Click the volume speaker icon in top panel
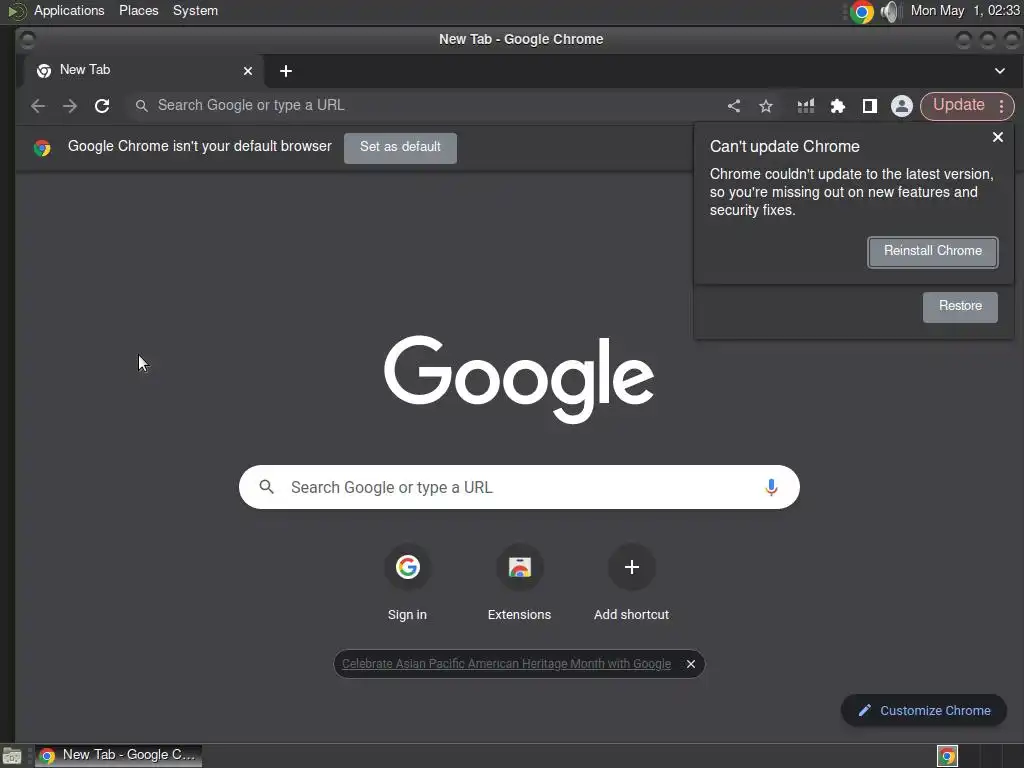Image resolution: width=1024 pixels, height=768 pixels. pyautogui.click(x=889, y=12)
